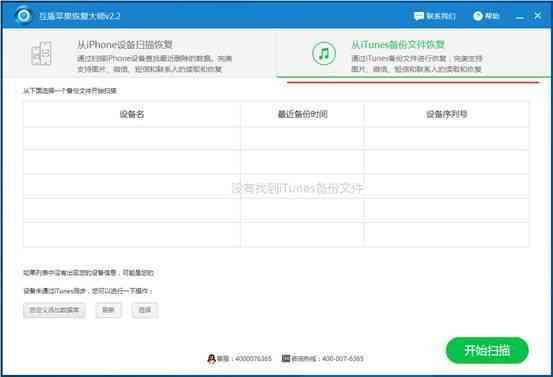Click the 最近备份时间 column header
The image size is (553, 377).
pos(303,114)
